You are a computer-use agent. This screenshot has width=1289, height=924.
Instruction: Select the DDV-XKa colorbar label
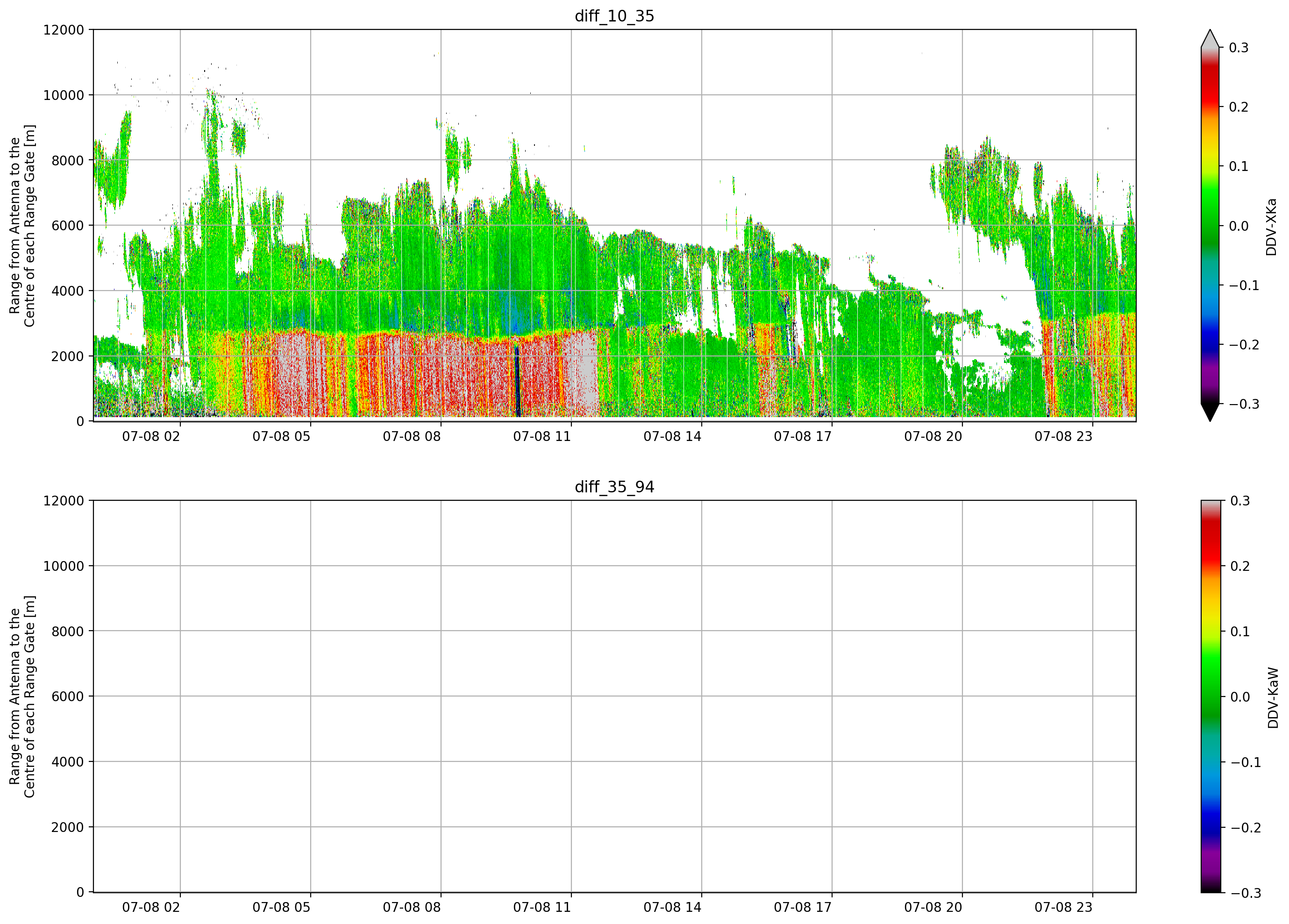1271,227
